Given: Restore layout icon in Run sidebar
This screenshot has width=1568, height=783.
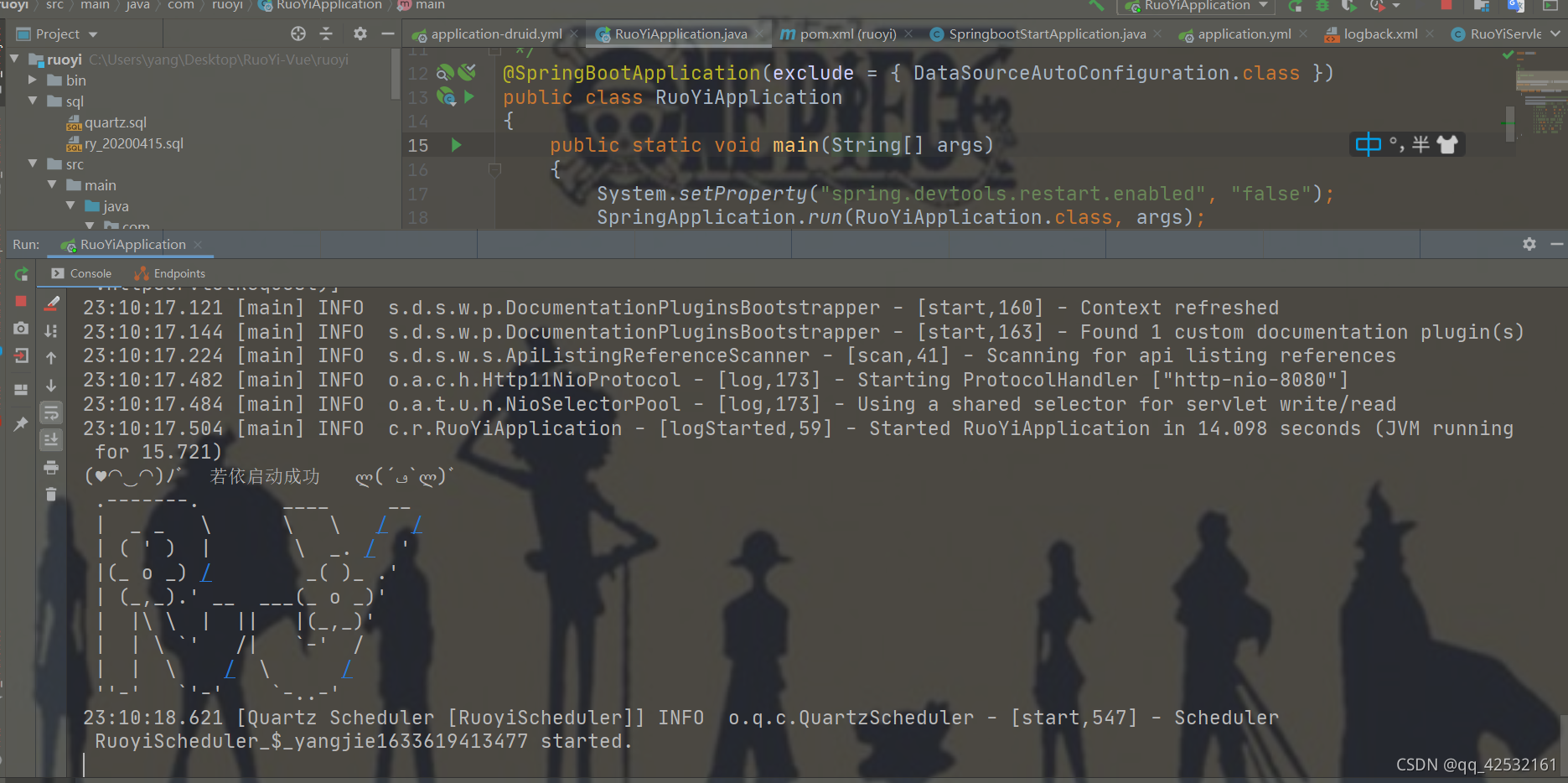Looking at the screenshot, I should (22, 390).
